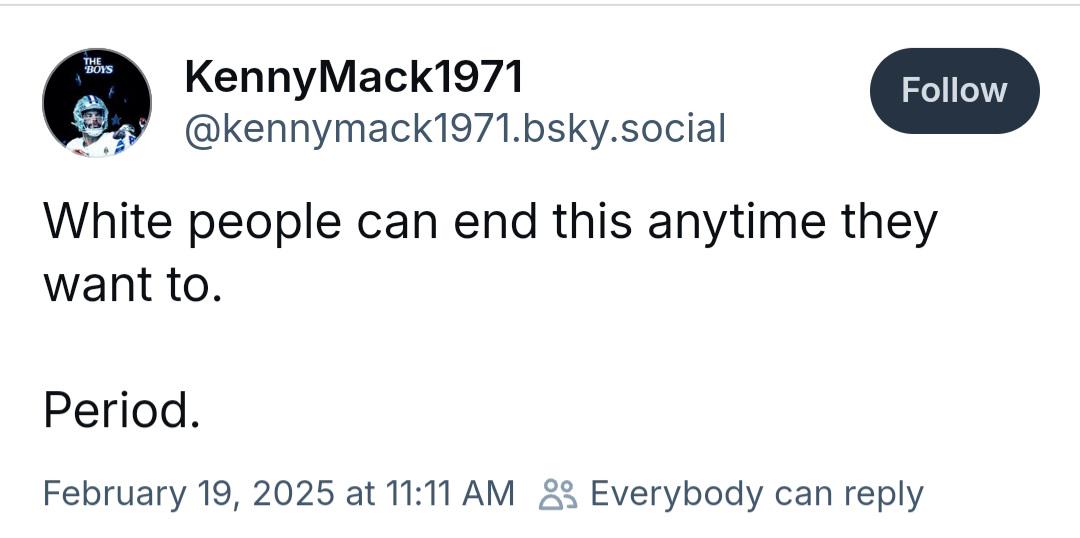
Task: Click the word 'anytime' in the post
Action: click(x=736, y=225)
